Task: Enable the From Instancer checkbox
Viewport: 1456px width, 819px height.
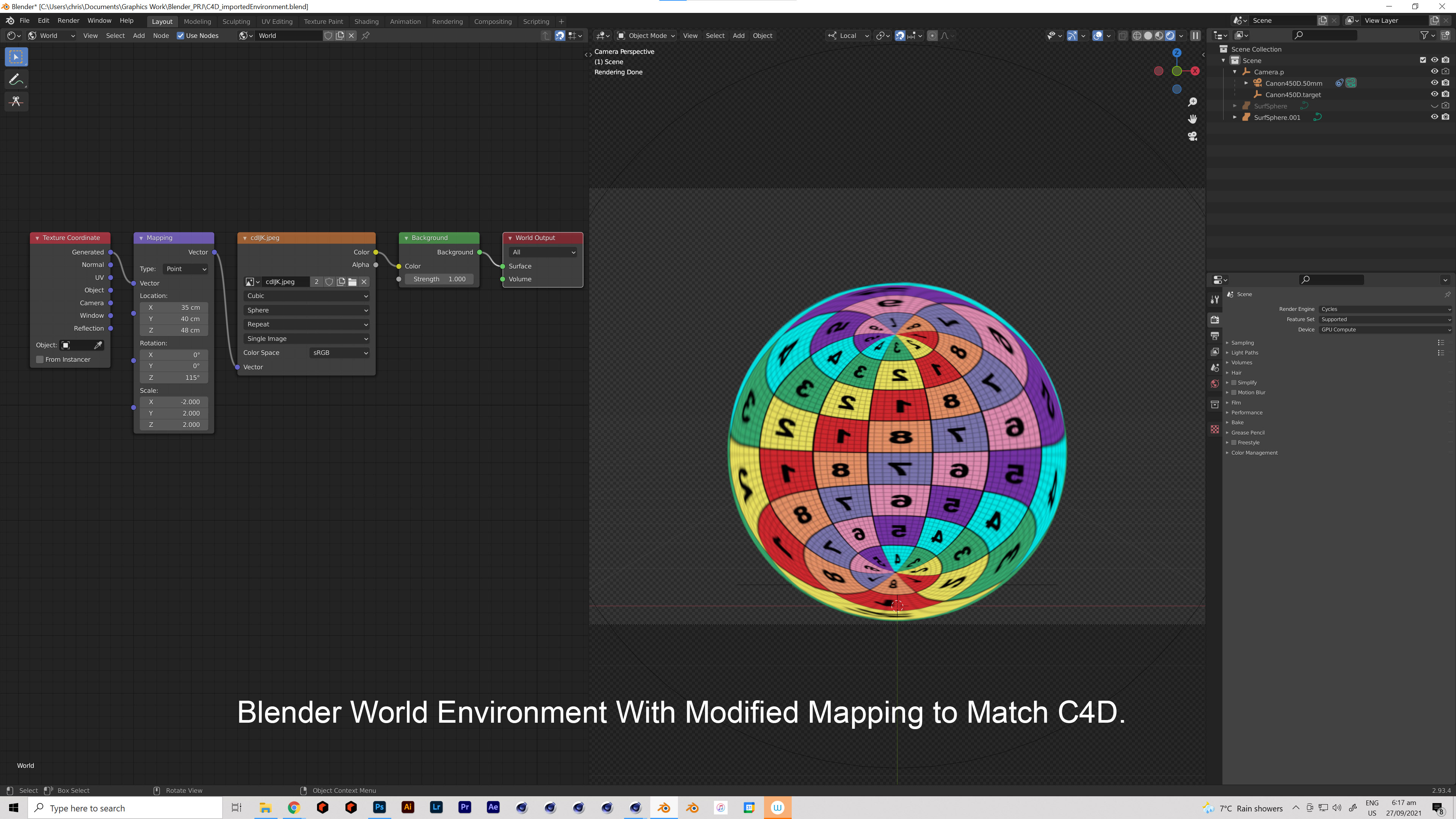Action: click(40, 359)
